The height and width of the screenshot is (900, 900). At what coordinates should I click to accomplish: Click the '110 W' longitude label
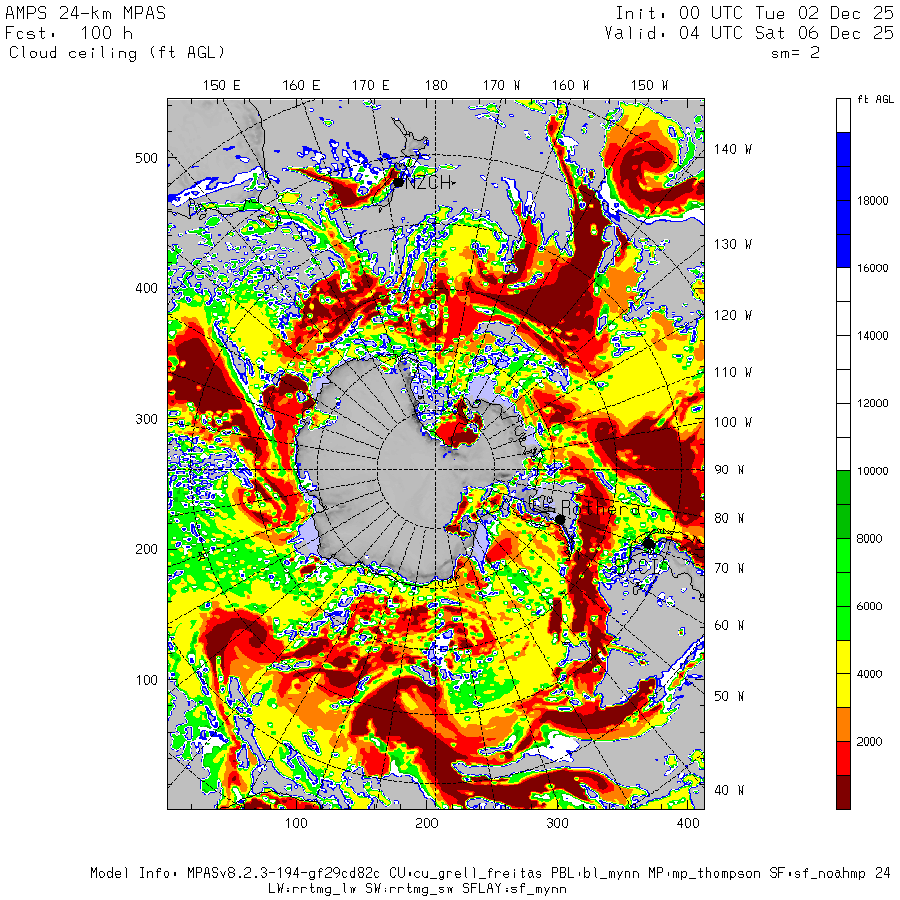pos(733,373)
